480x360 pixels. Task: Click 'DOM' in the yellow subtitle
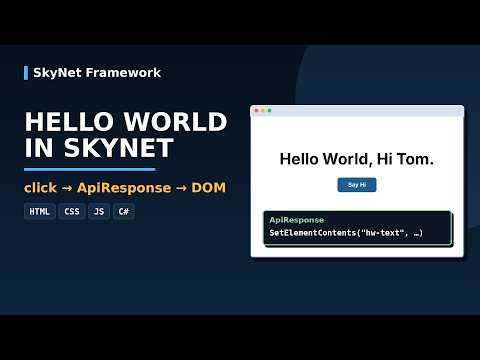(209, 188)
